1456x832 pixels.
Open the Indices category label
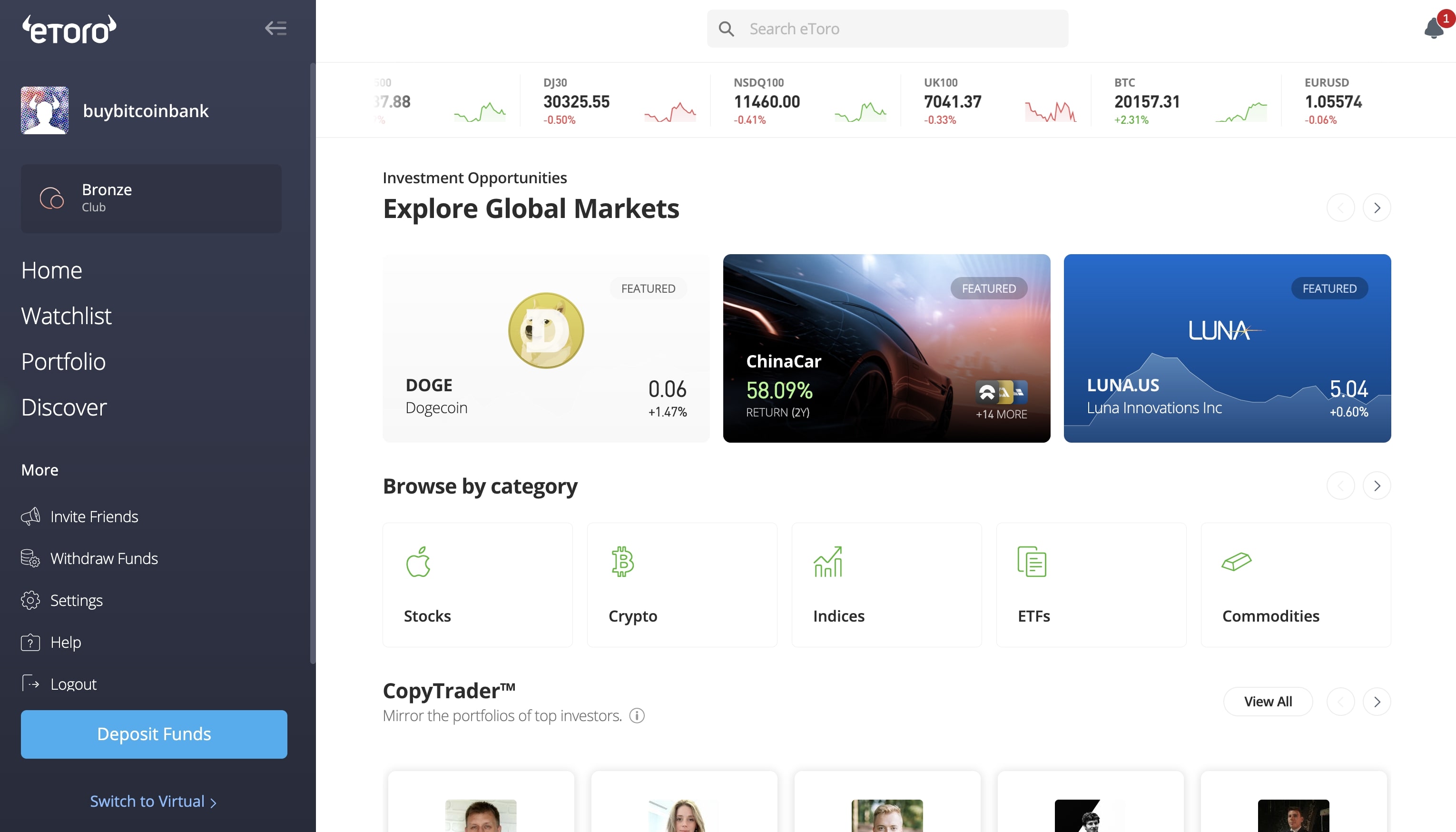coord(838,616)
